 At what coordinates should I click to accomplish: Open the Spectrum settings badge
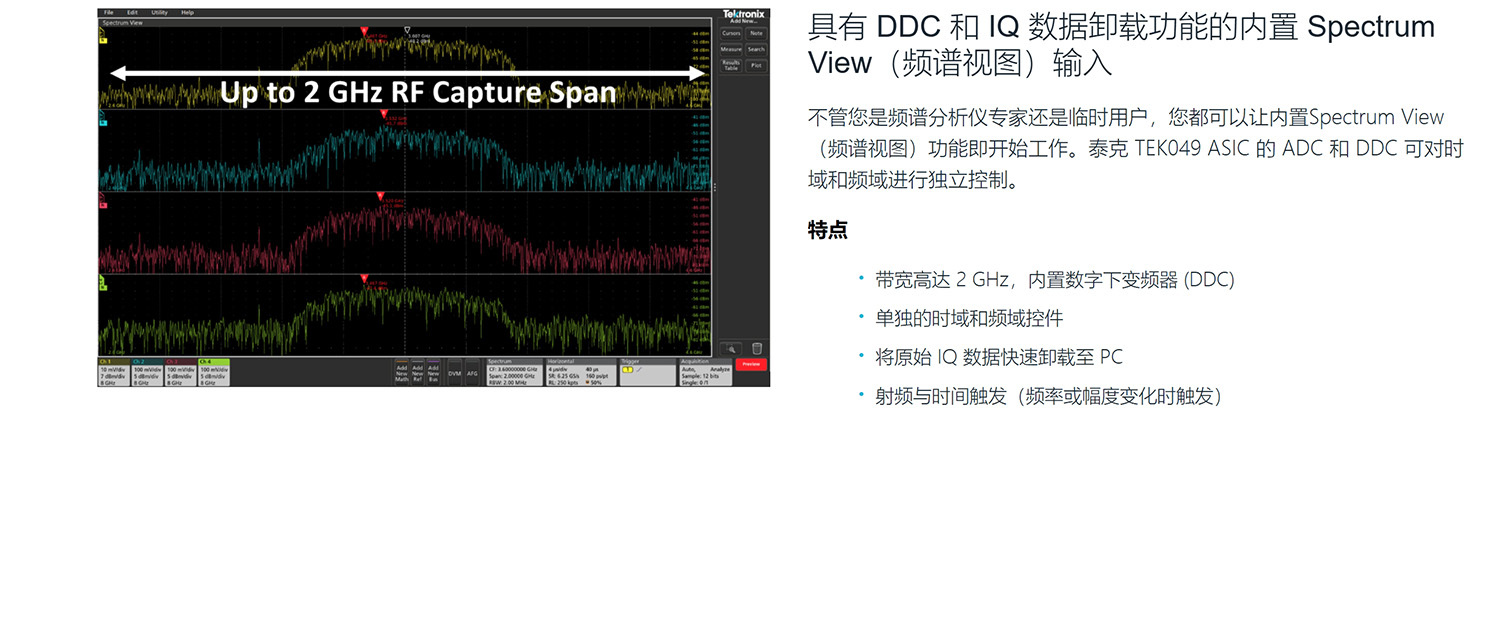pos(514,372)
